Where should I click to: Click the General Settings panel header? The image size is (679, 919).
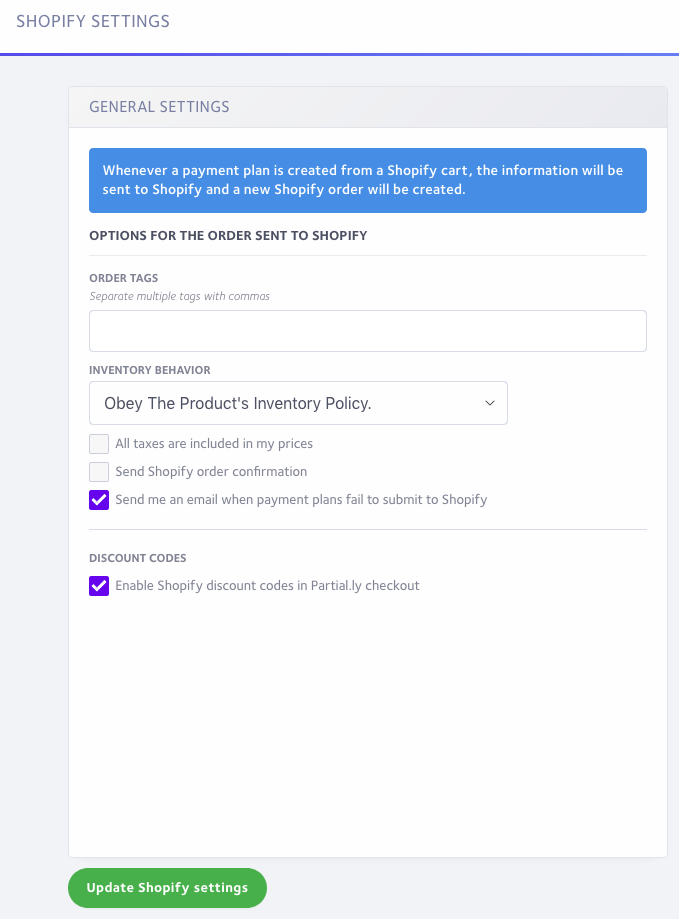pos(159,107)
